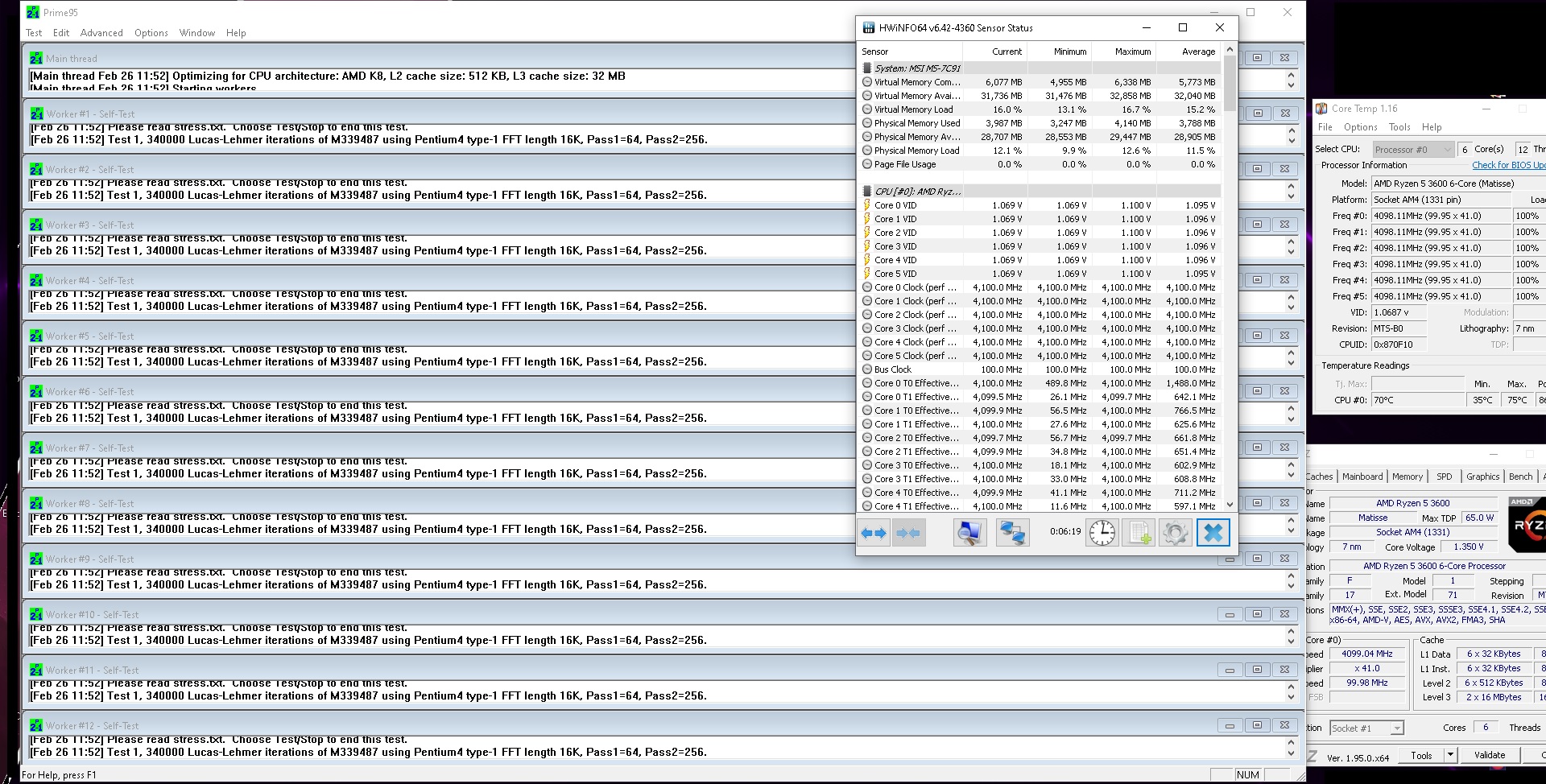Open the Help menu in Prime95
The image size is (1546, 784).
pos(236,33)
